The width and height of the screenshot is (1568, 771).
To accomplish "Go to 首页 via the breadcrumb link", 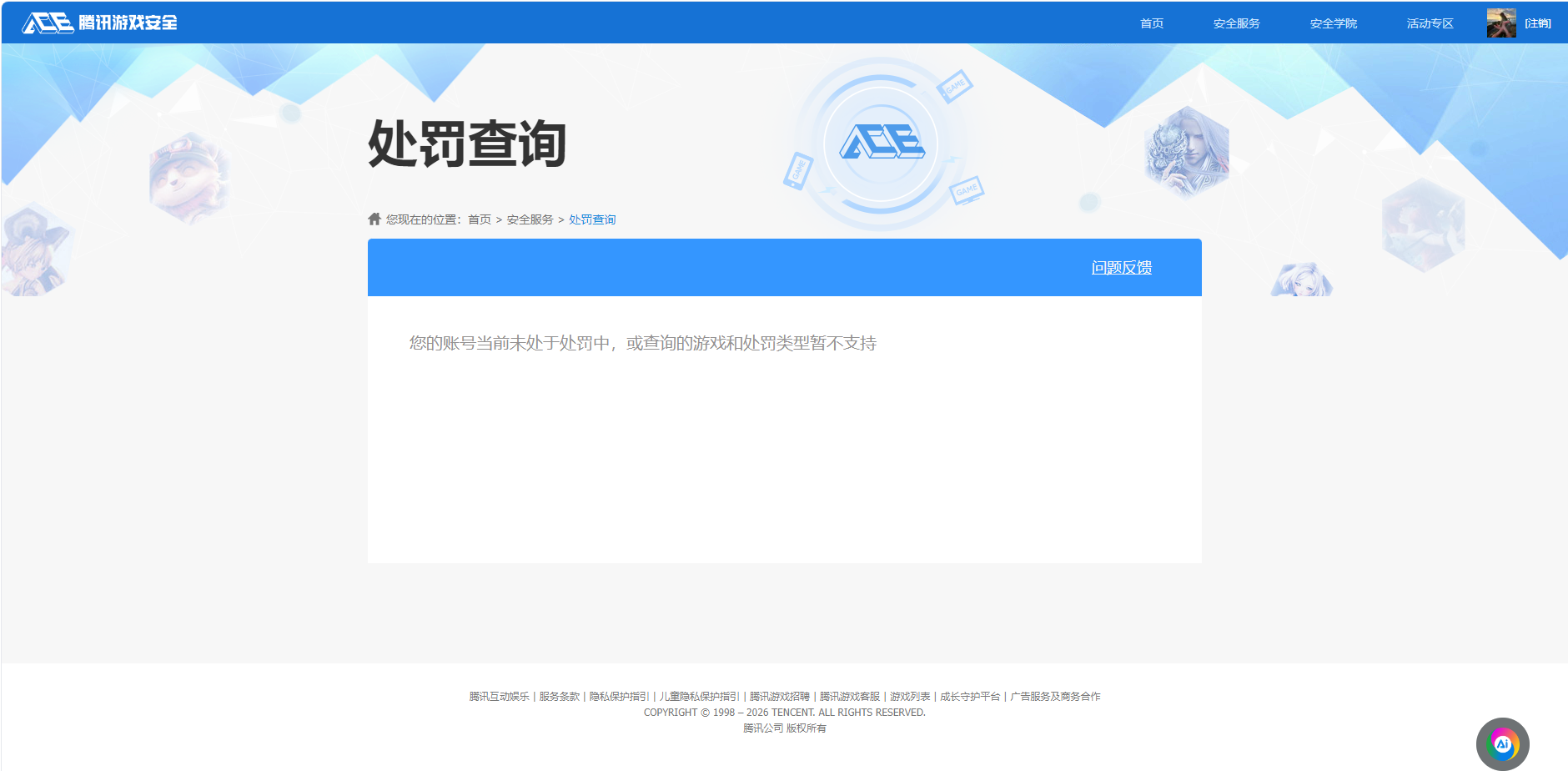I will [x=479, y=219].
